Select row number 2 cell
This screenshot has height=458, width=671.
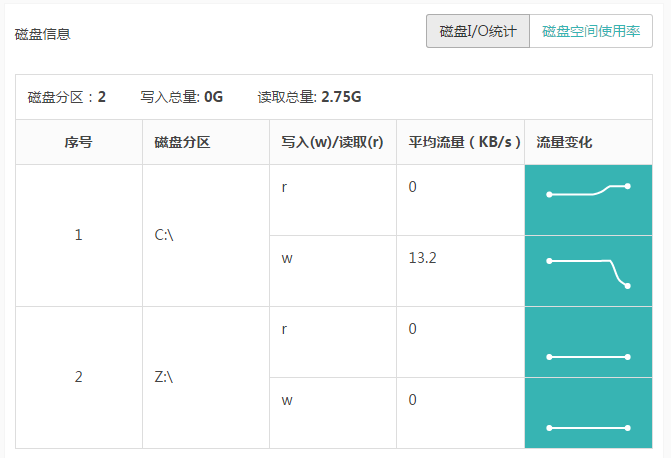79,378
